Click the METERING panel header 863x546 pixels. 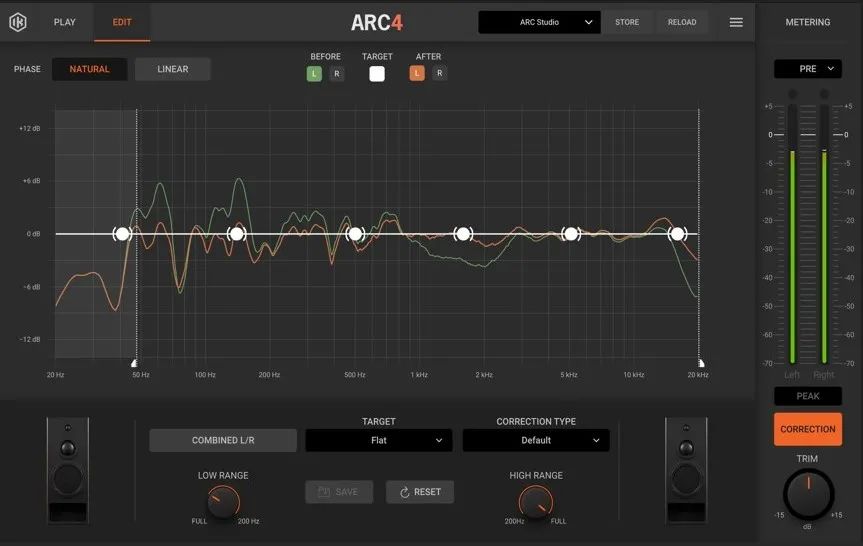807,22
